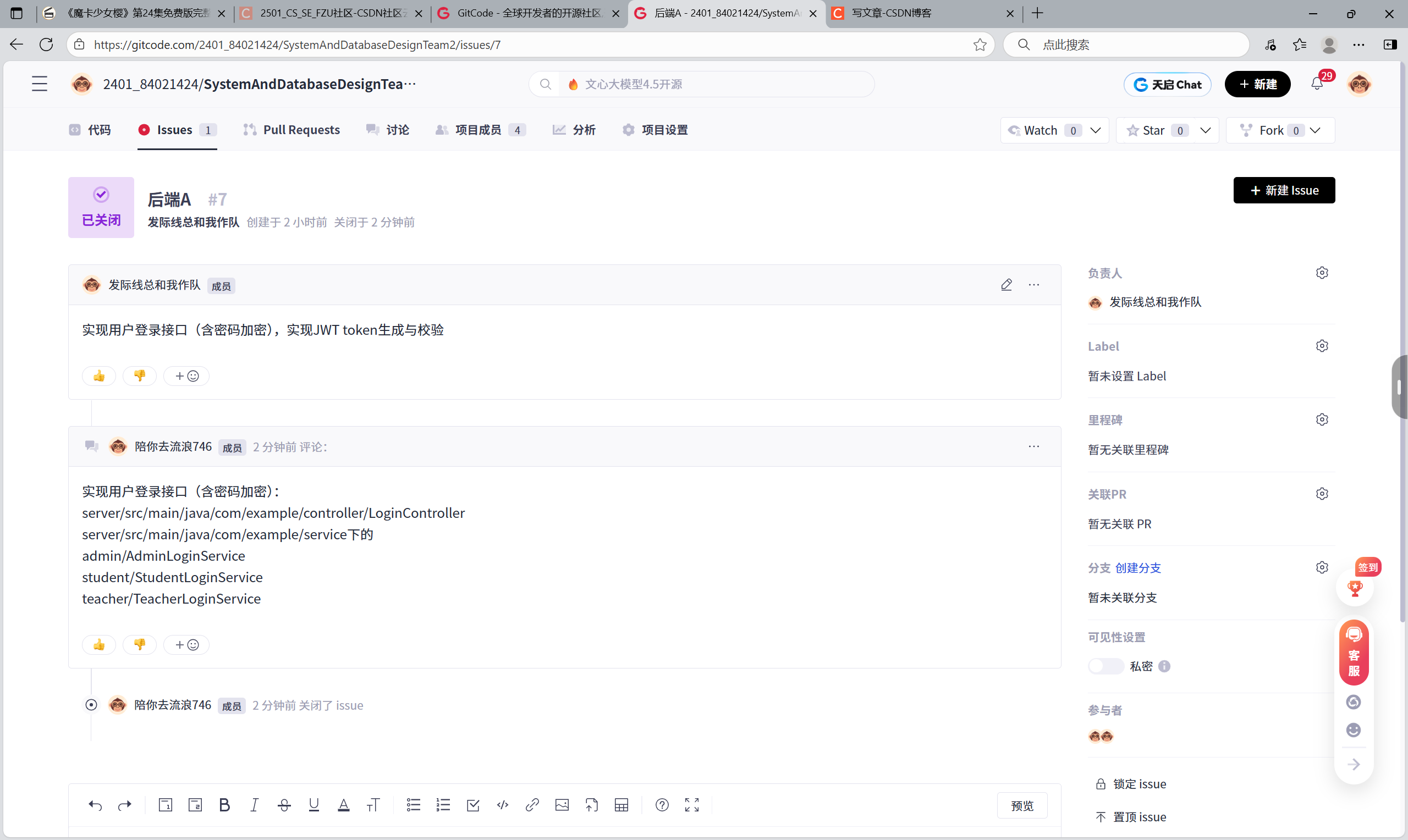Open the 客服 customer service widget

[x=1354, y=652]
